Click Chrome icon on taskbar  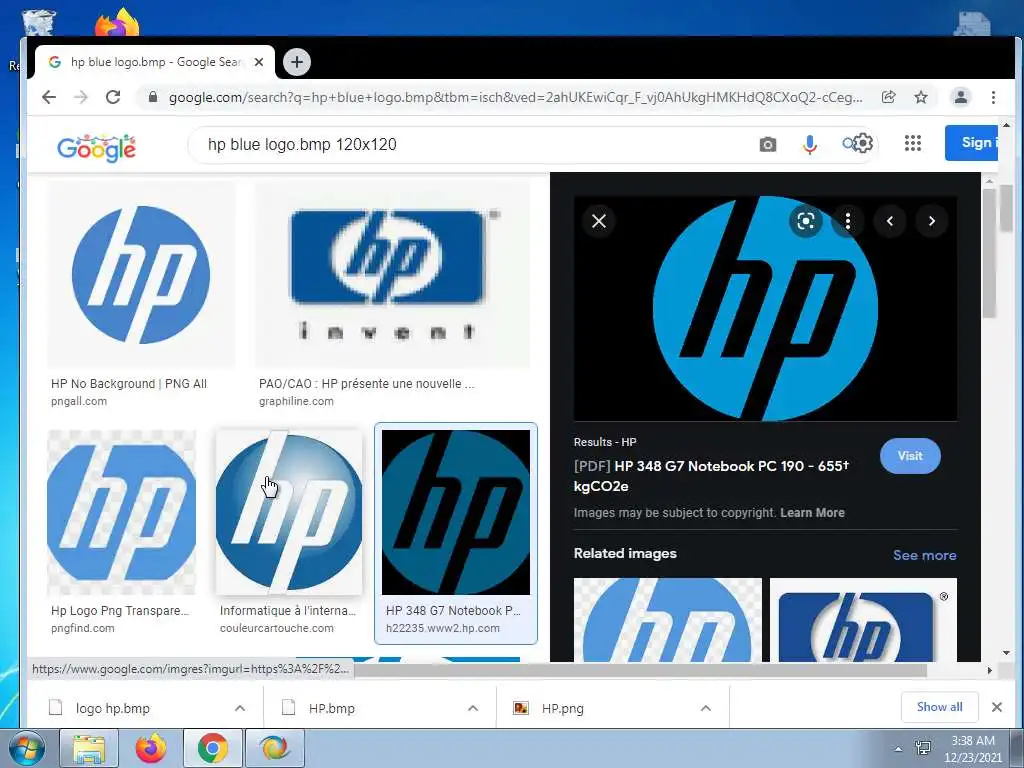[x=213, y=748]
